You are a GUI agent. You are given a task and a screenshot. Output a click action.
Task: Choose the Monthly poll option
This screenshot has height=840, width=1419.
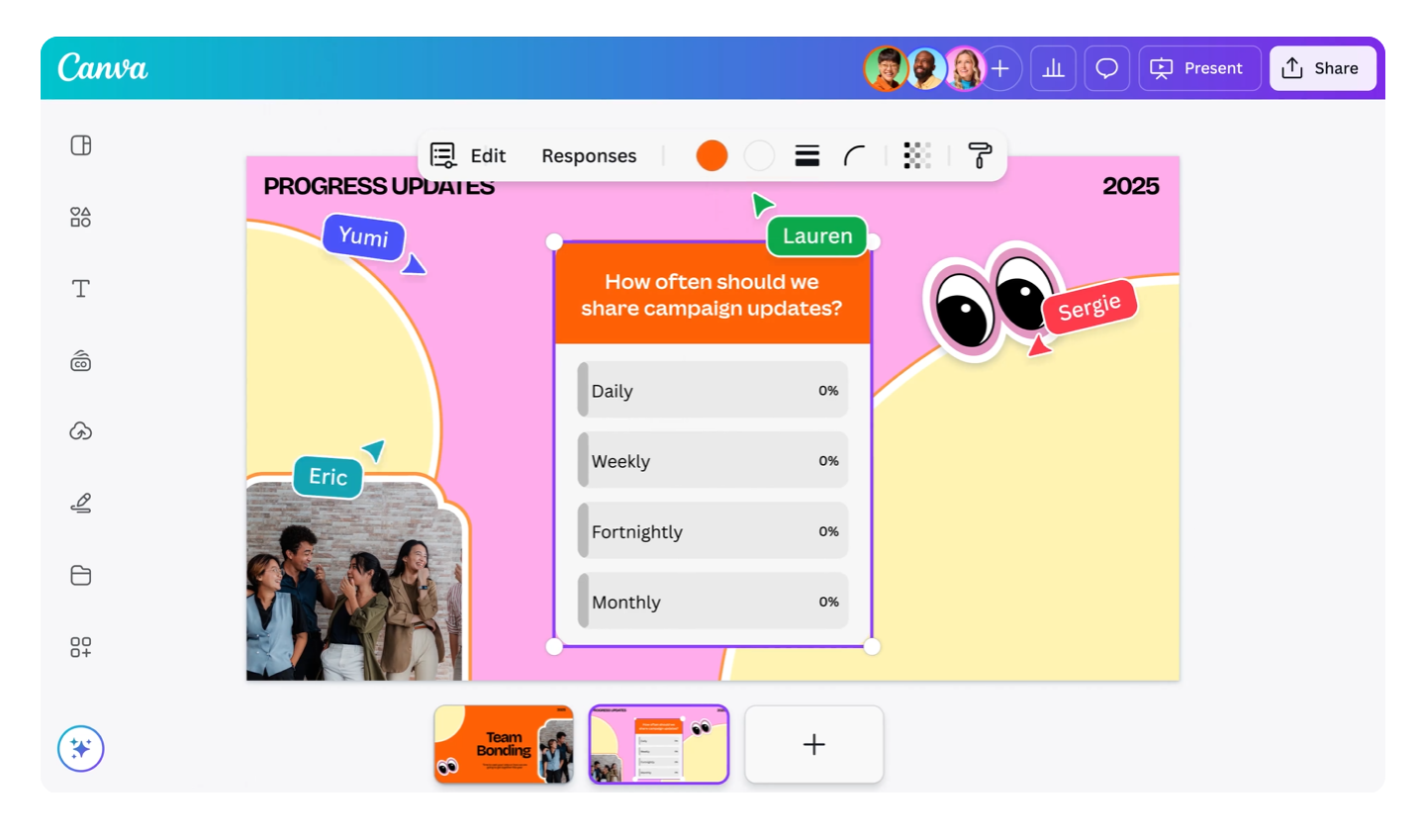click(712, 601)
